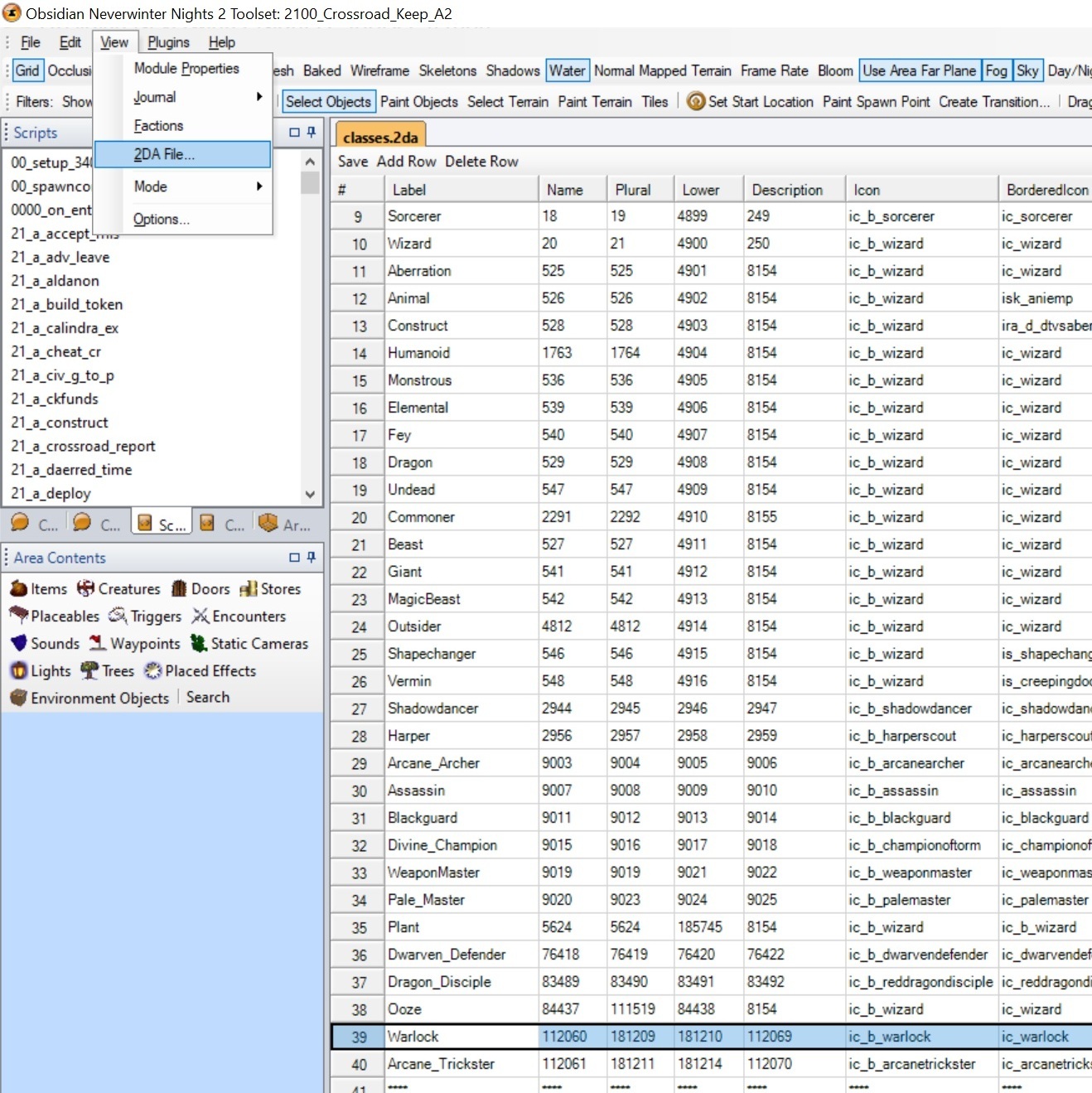
Task: Toggle Wireframe view
Action: click(x=379, y=70)
